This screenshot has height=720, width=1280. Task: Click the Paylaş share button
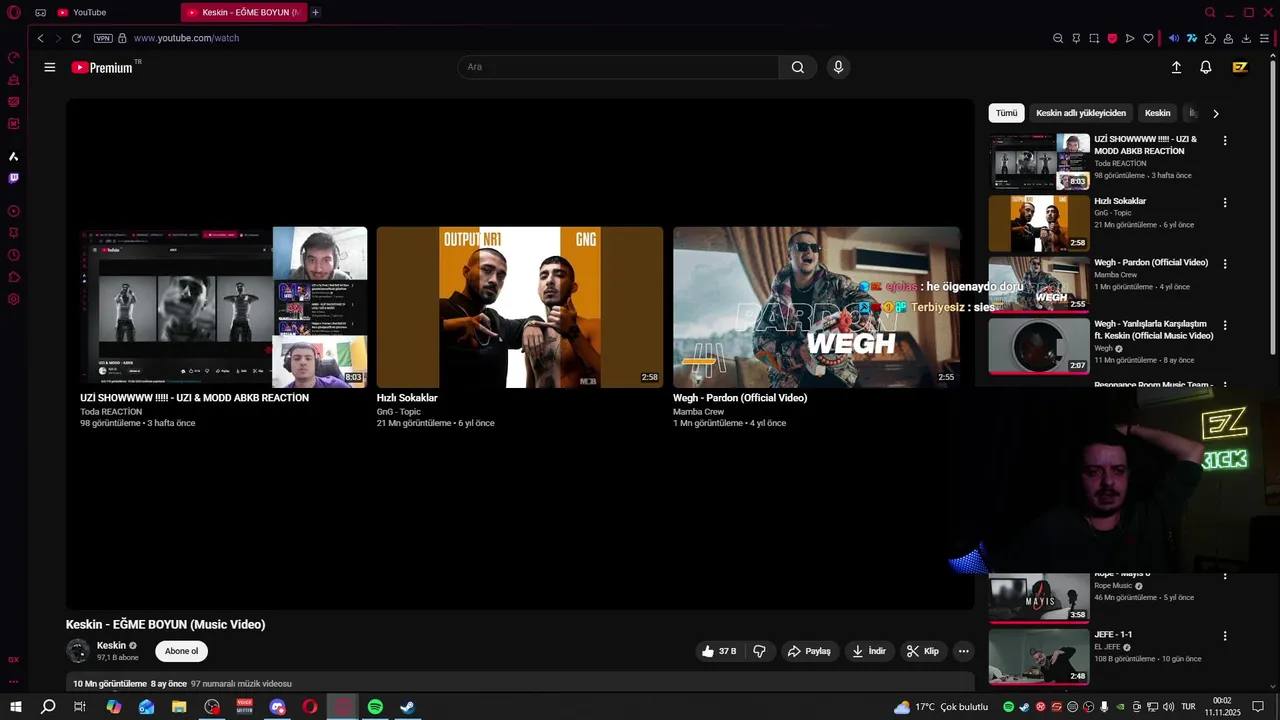click(809, 651)
